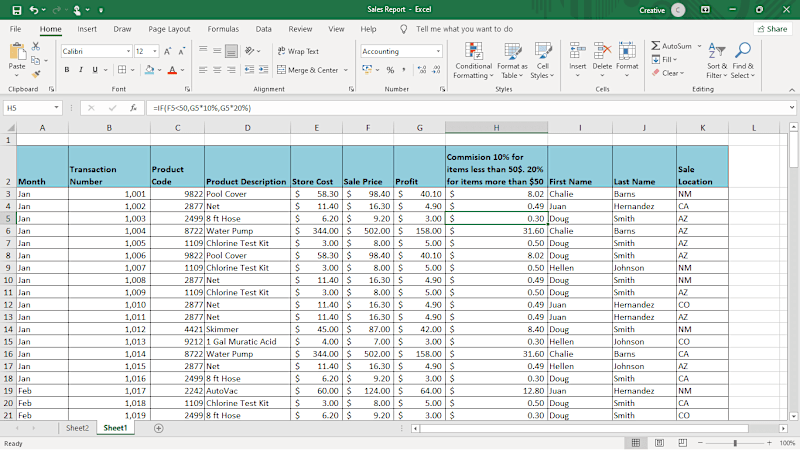This screenshot has height=450, width=800.
Task: Click the Decrease Decimal icon
Action: pyautogui.click(x=436, y=69)
